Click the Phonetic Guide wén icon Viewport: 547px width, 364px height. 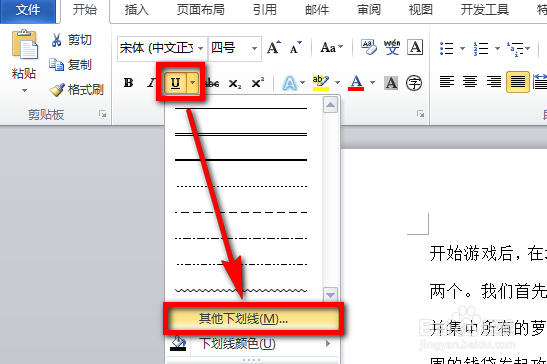coord(392,47)
